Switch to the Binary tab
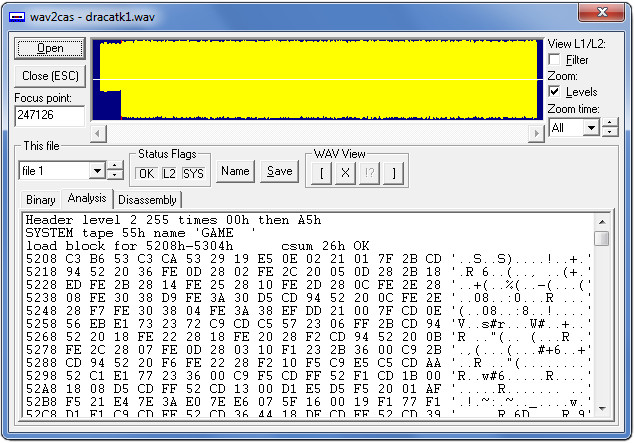635x443 pixels. coord(41,200)
